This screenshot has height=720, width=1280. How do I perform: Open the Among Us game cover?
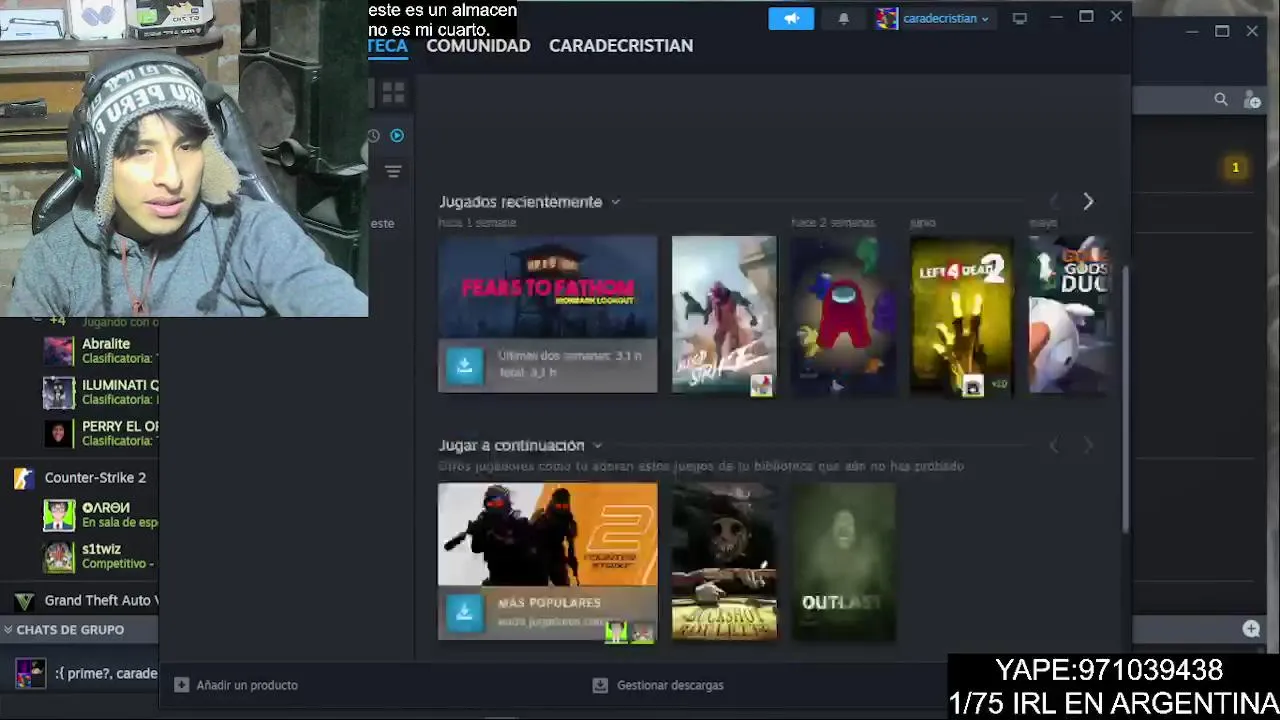(843, 315)
